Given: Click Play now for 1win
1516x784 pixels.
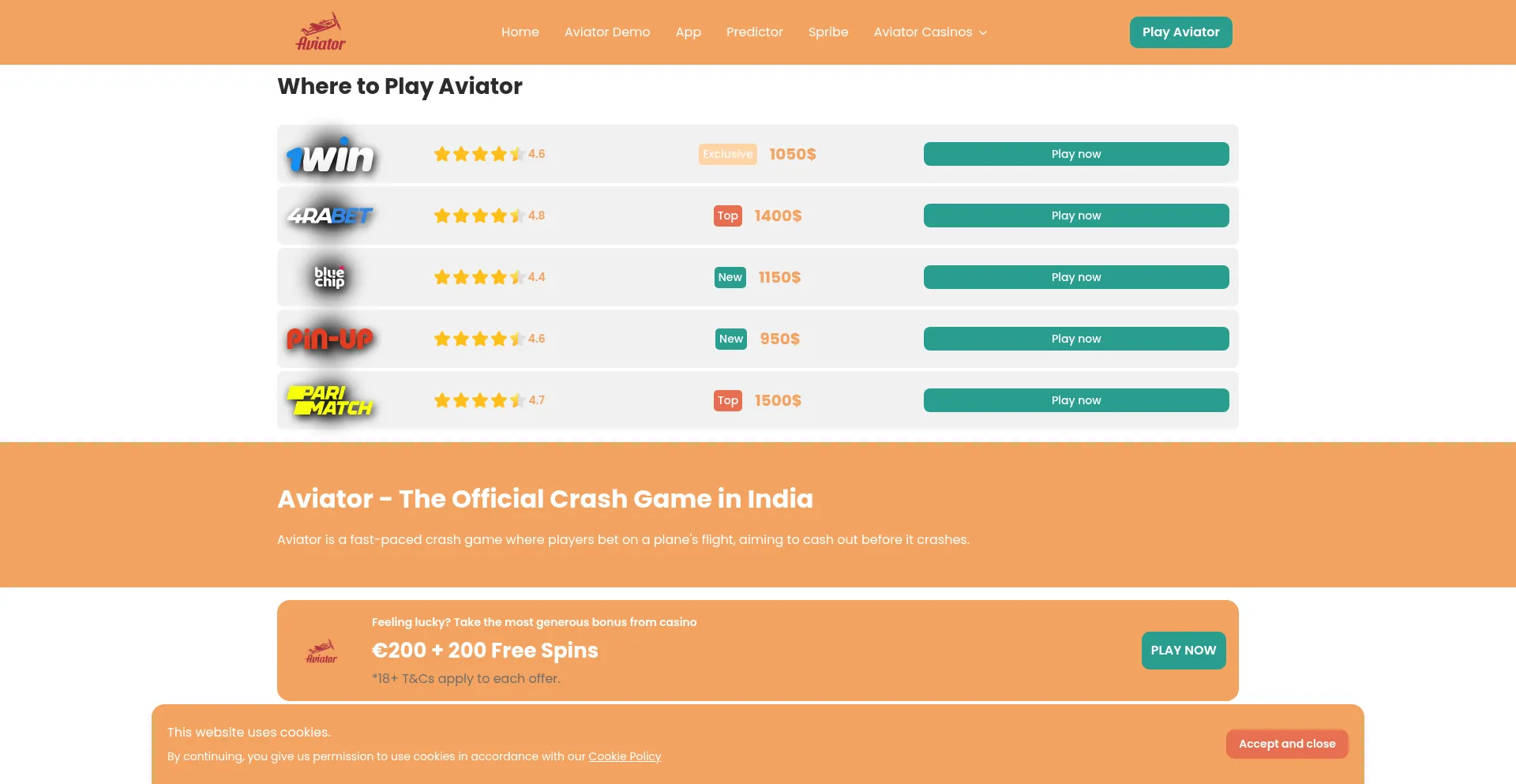Looking at the screenshot, I should [x=1076, y=154].
